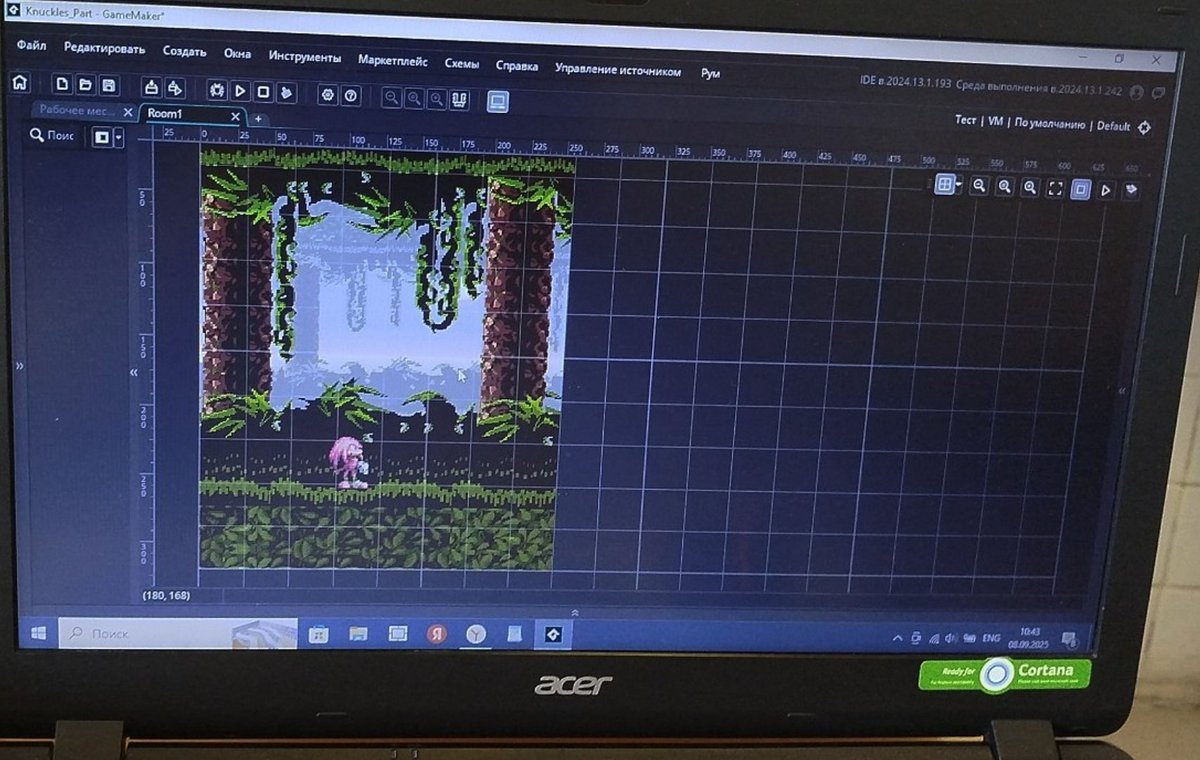Screen dimensions: 1200x760
Task: Open the grid options dropdown arrow
Action: 959,186
